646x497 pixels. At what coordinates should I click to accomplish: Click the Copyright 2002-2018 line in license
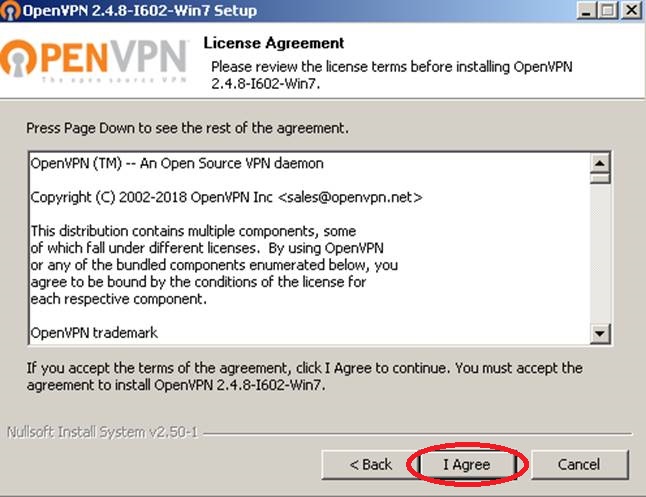[x=226, y=197]
